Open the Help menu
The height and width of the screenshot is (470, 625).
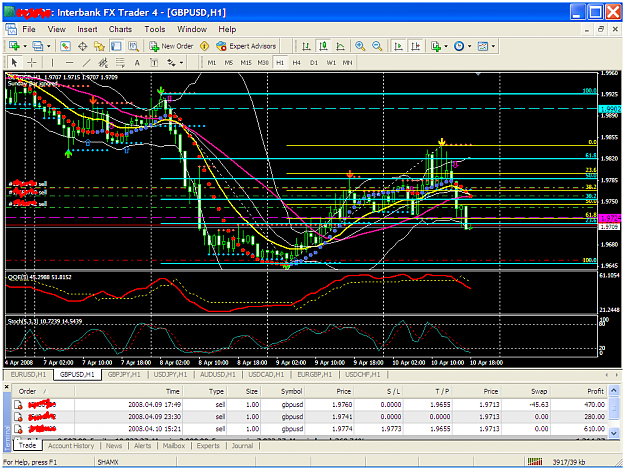(x=227, y=29)
